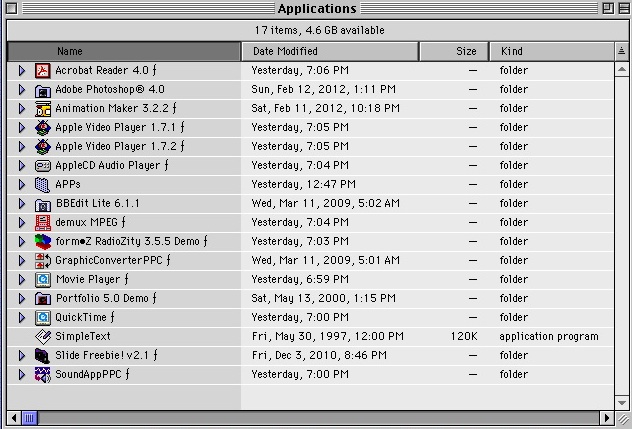
Task: Select the Slide Freebie! v2.1 ƒ name
Action: (x=107, y=355)
